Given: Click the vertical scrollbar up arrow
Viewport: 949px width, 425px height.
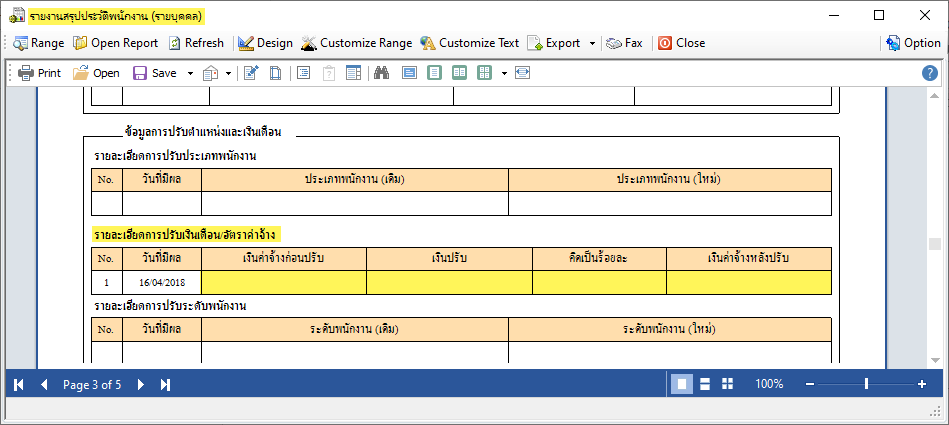Looking at the screenshot, I should pyautogui.click(x=934, y=97).
